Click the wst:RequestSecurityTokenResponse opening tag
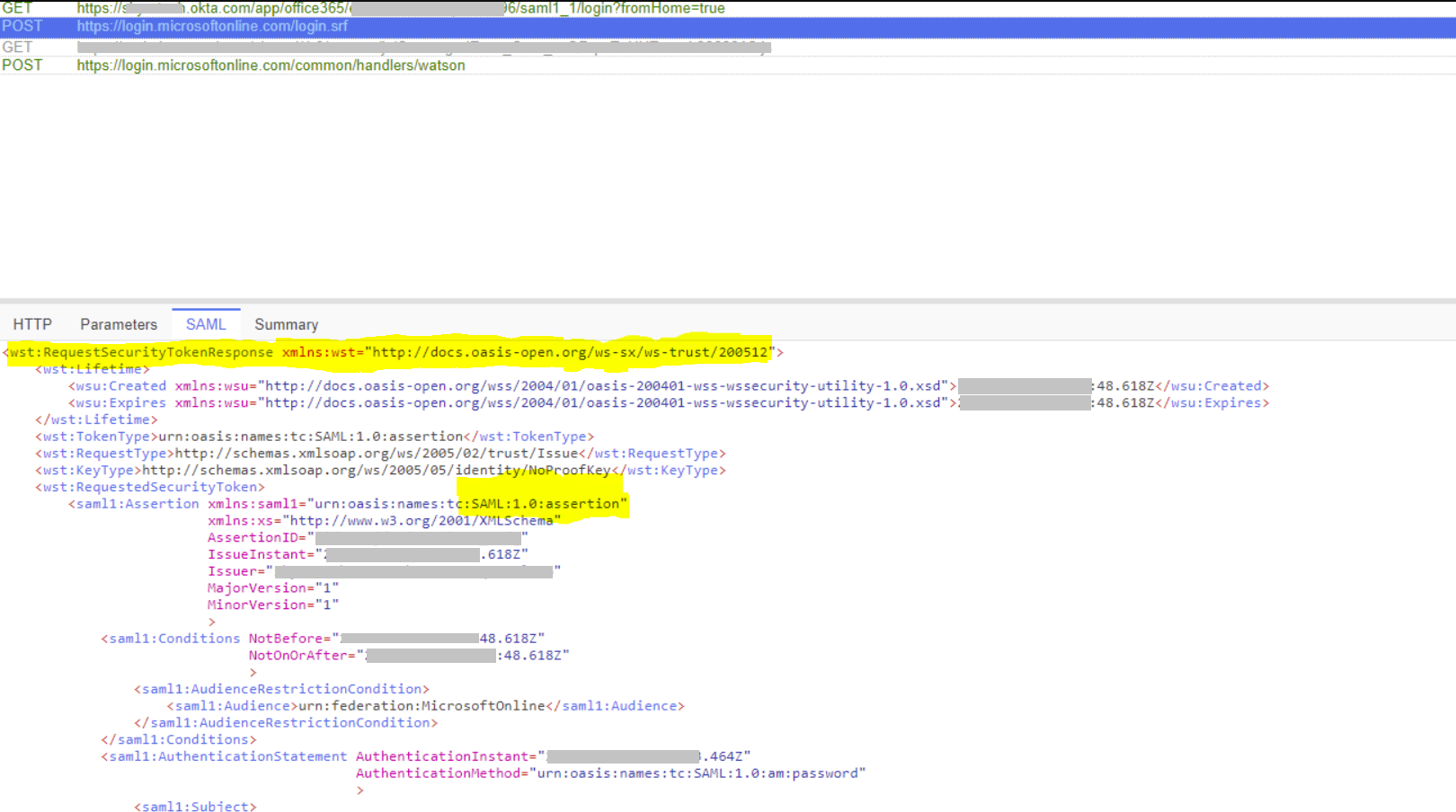 (394, 352)
